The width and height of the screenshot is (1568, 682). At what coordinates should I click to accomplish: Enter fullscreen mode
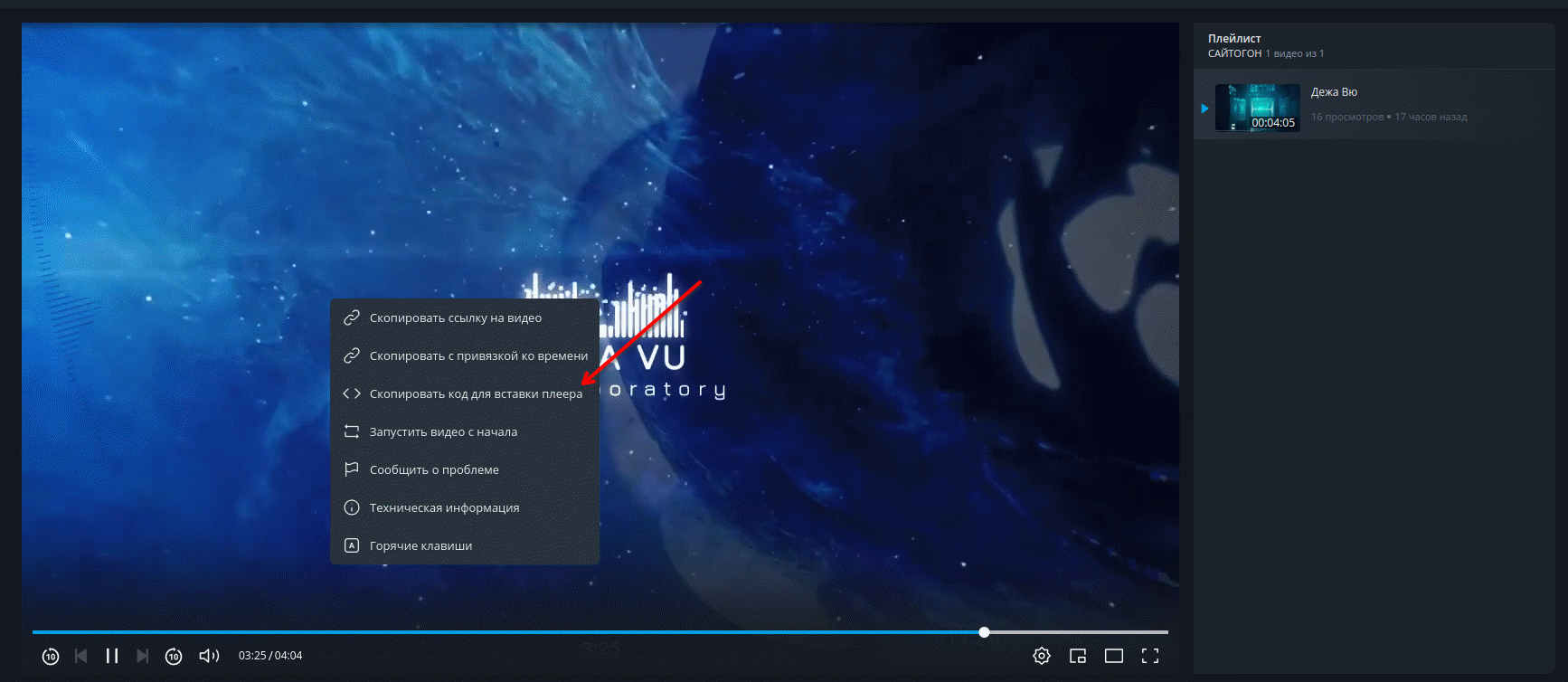pos(1150,656)
